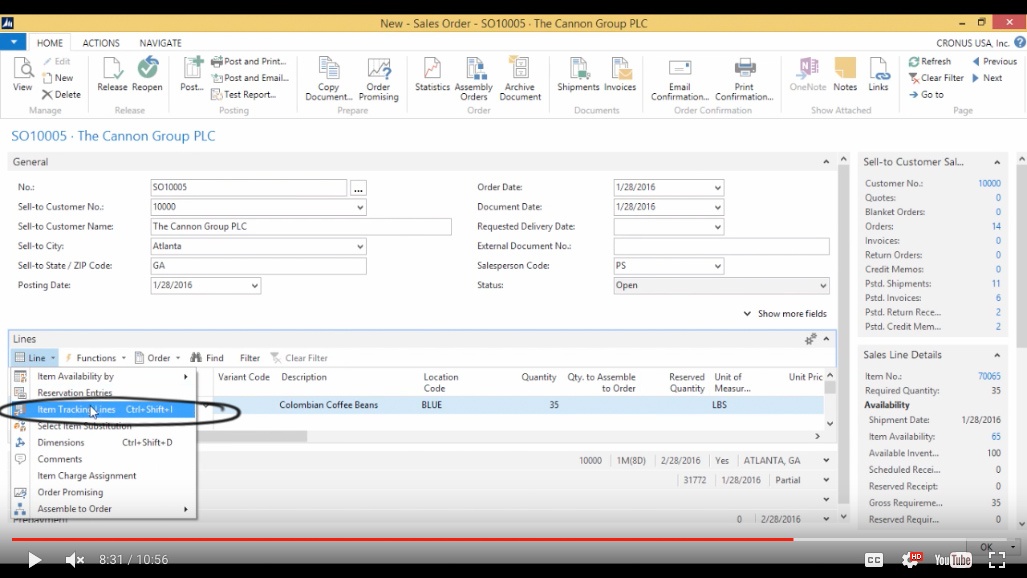Select Comments menu entry

[x=103, y=459]
